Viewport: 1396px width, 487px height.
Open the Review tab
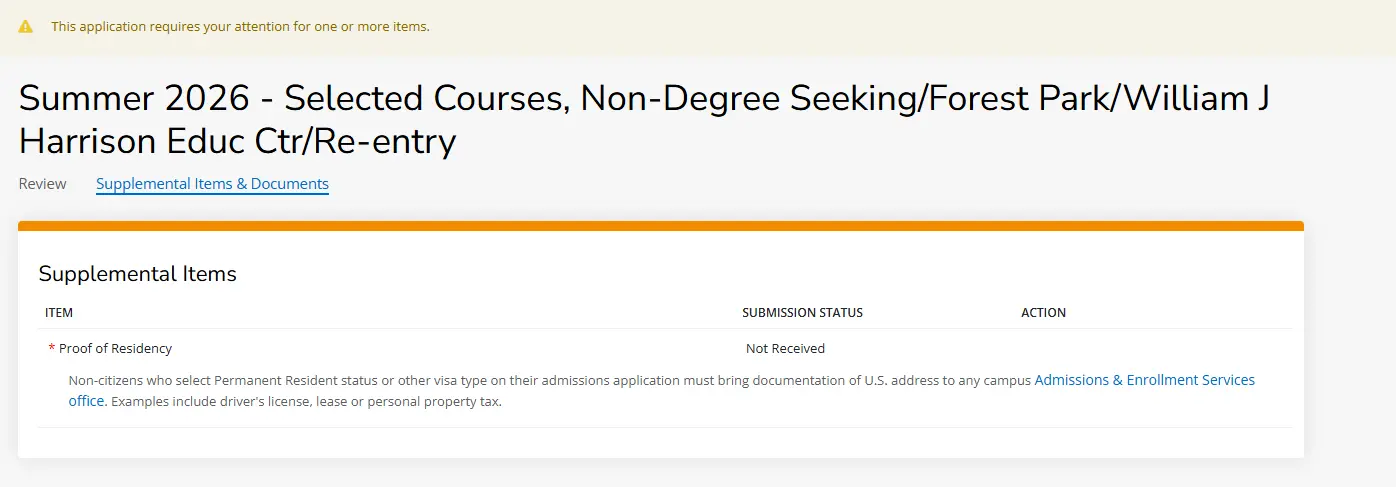point(43,184)
